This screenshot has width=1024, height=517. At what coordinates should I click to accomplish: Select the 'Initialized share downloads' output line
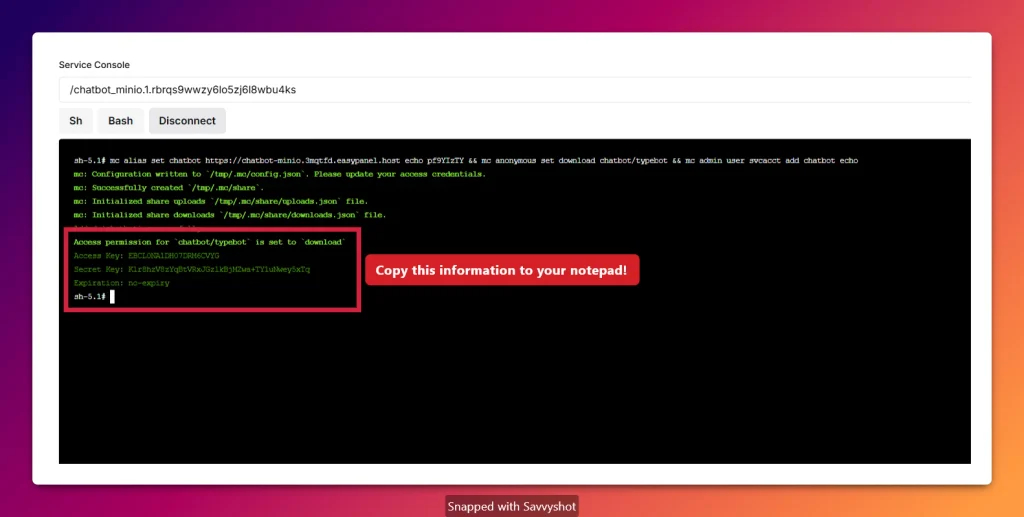[x=230, y=215]
